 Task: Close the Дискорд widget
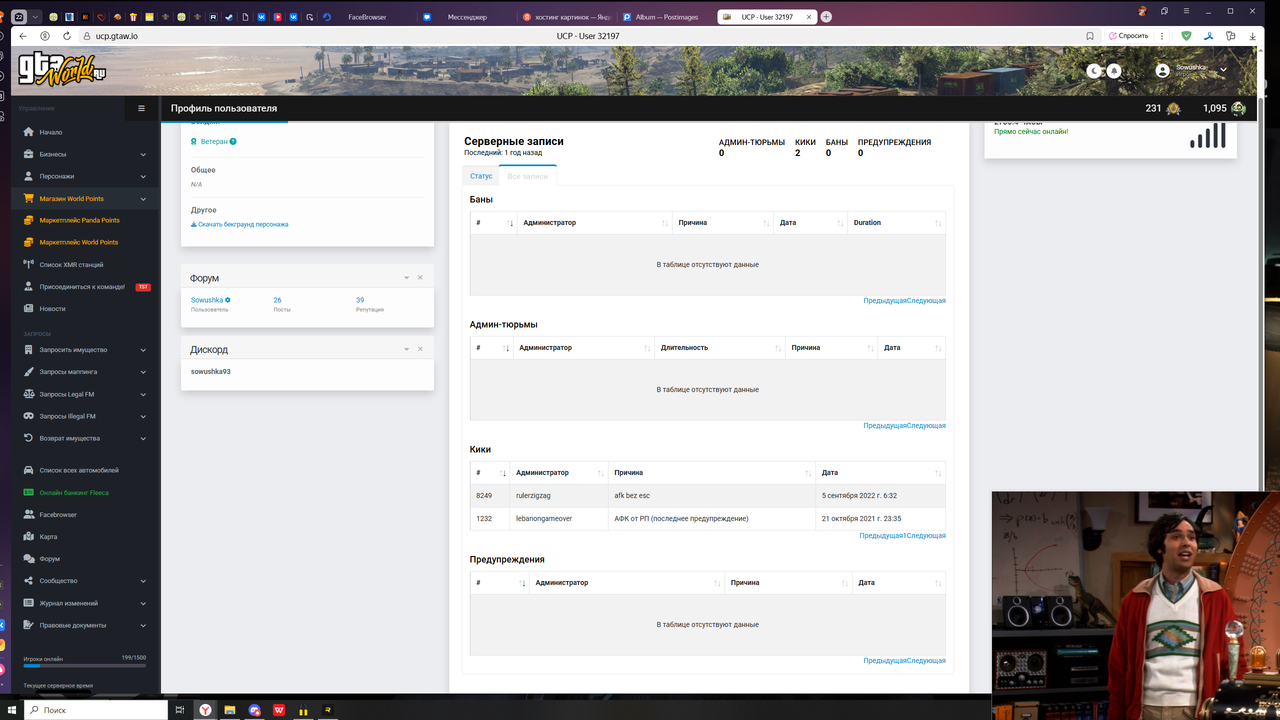click(x=420, y=349)
